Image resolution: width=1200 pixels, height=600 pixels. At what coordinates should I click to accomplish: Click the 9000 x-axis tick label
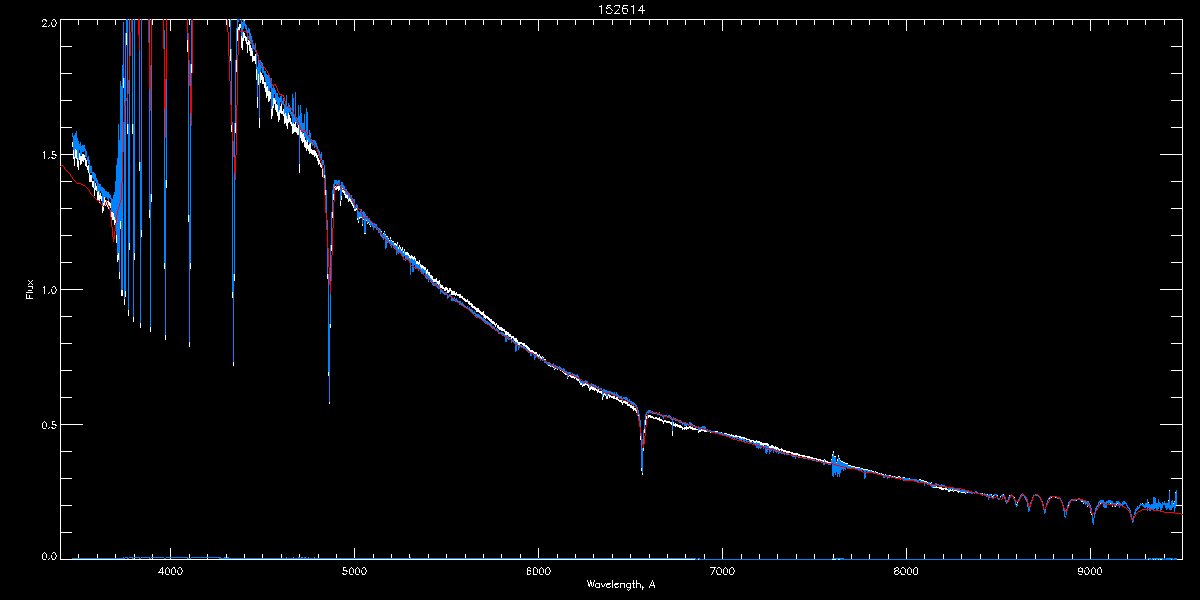(x=1090, y=572)
